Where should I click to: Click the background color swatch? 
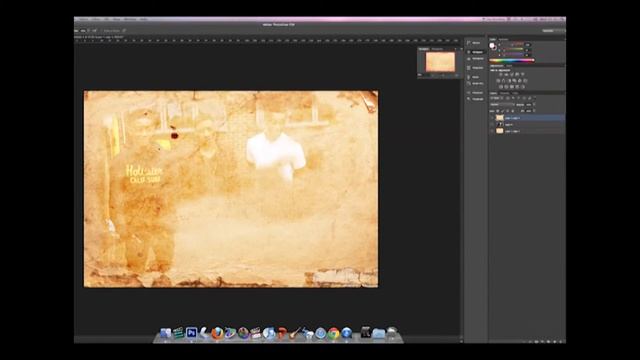pos(495,48)
